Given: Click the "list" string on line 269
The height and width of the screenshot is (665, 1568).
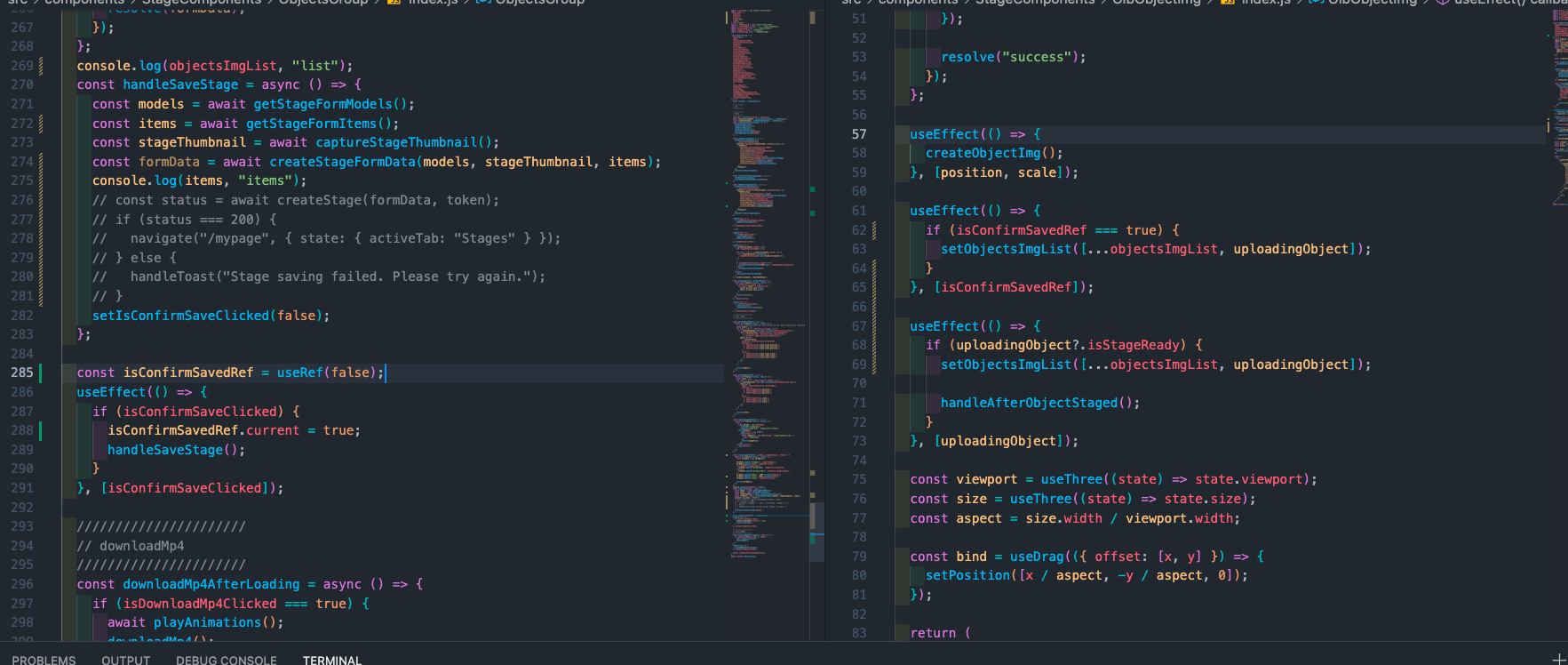Looking at the screenshot, I should tap(314, 66).
